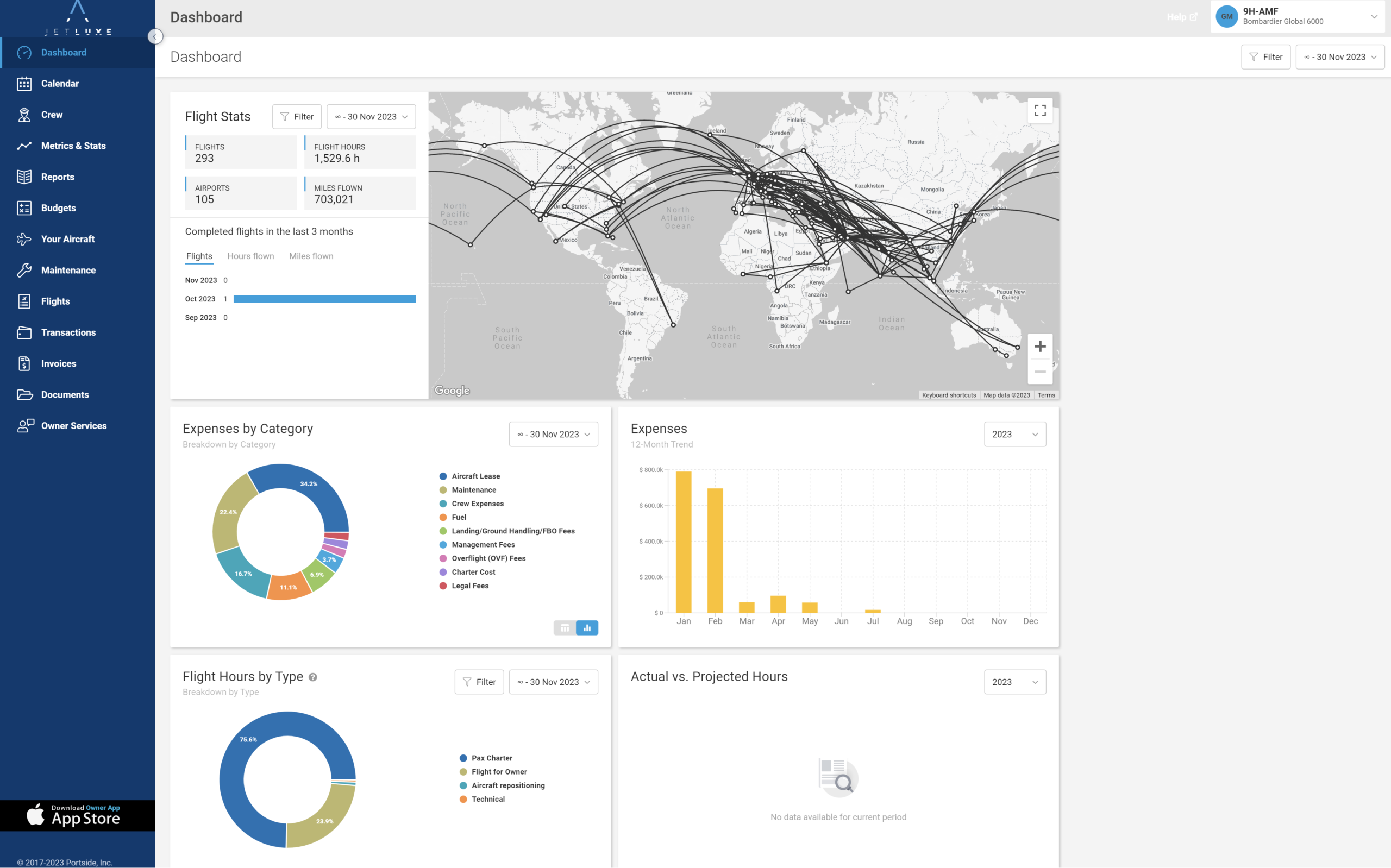Screen dimensions: 1391x868
Task: Switch Expenses by Category to table view
Action: coord(565,628)
